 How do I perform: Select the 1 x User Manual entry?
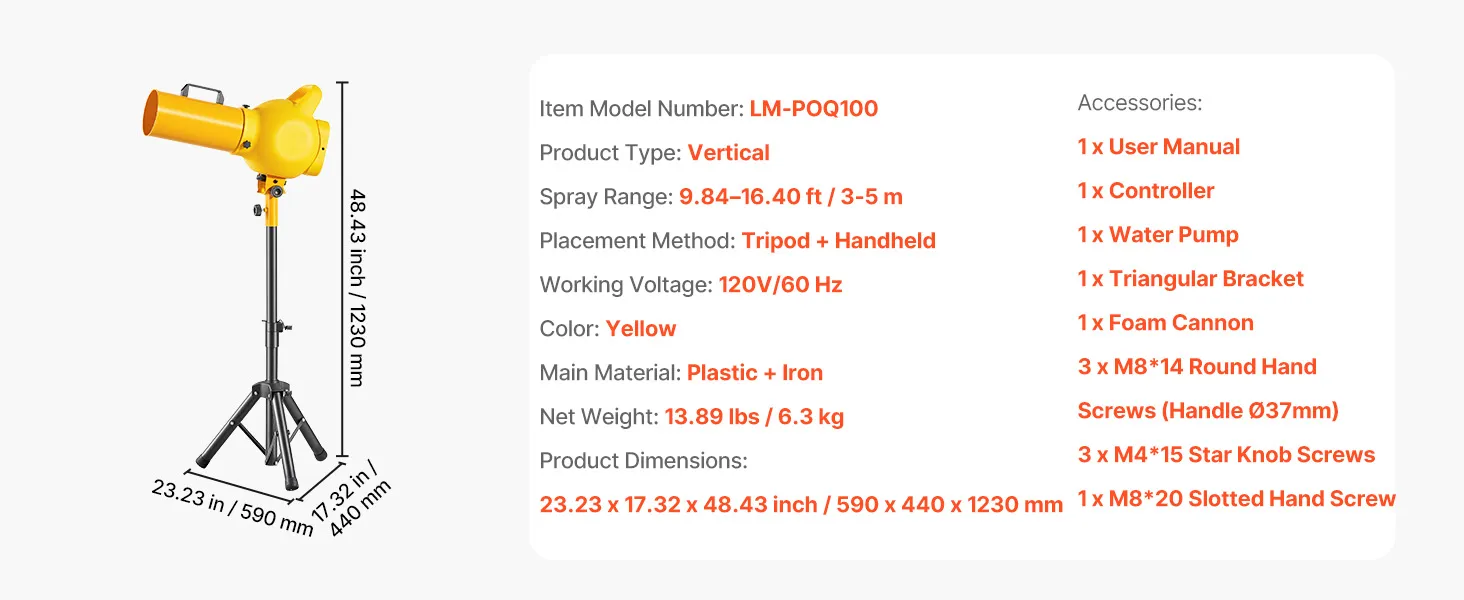coord(1158,147)
